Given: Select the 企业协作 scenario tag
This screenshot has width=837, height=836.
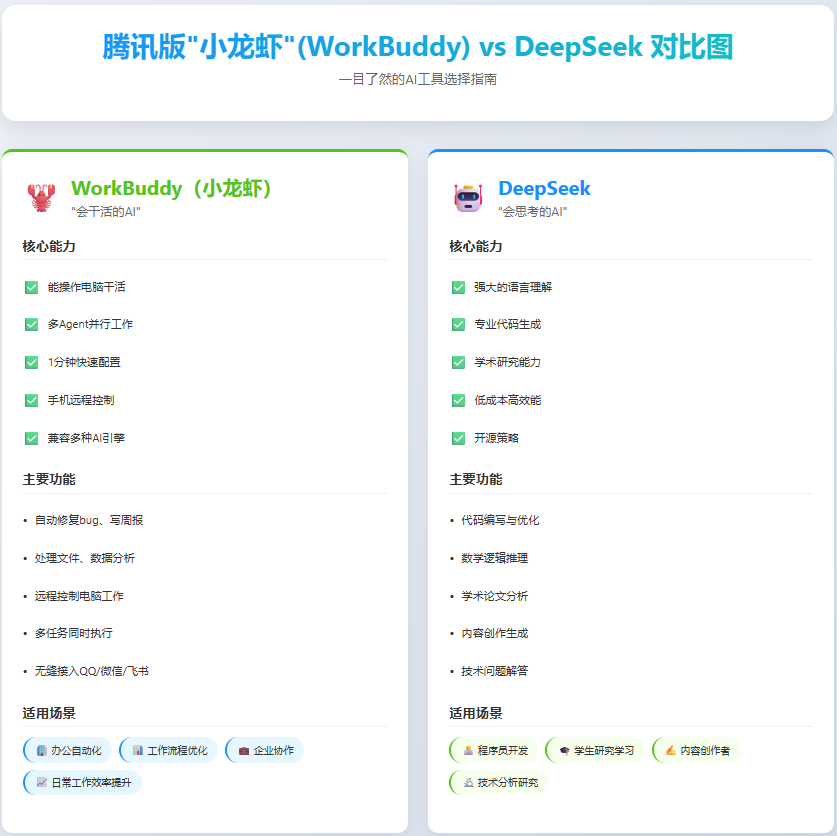Looking at the screenshot, I should pos(264,751).
